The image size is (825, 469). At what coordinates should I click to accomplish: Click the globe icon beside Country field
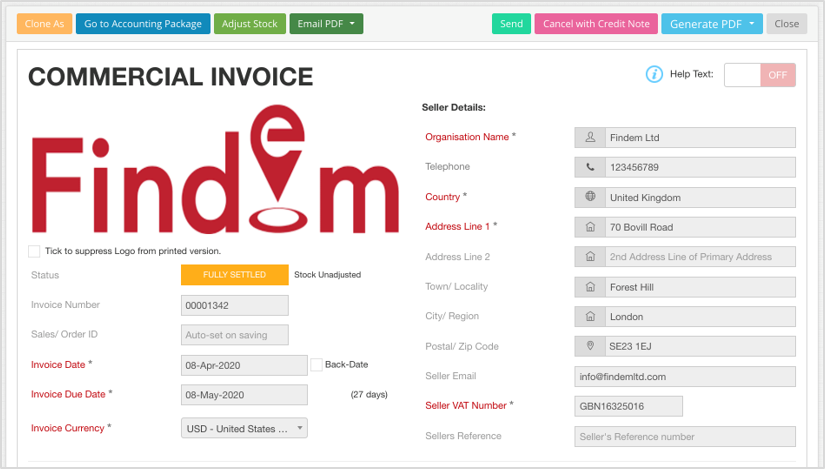(x=590, y=196)
